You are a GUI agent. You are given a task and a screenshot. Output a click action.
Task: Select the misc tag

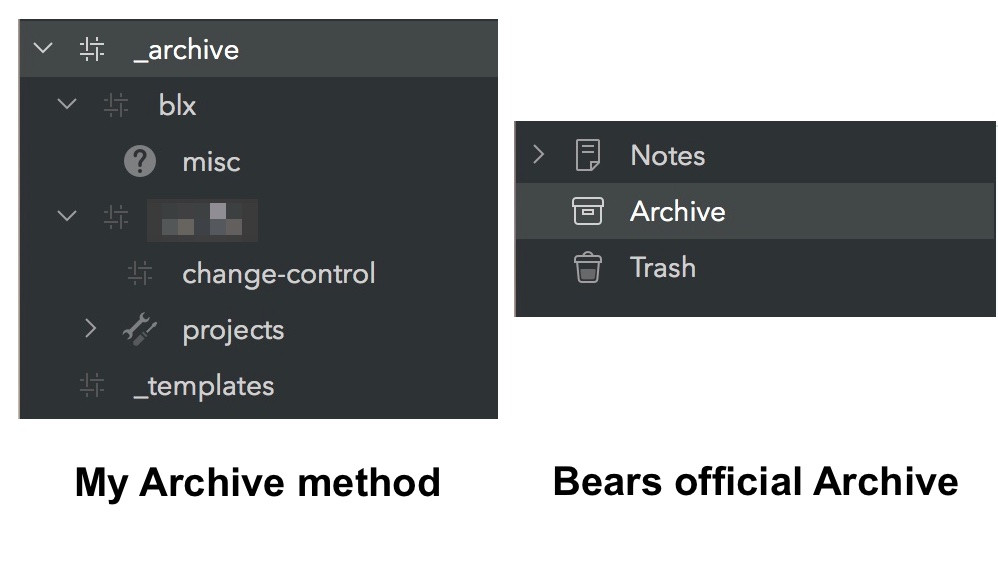tap(211, 161)
